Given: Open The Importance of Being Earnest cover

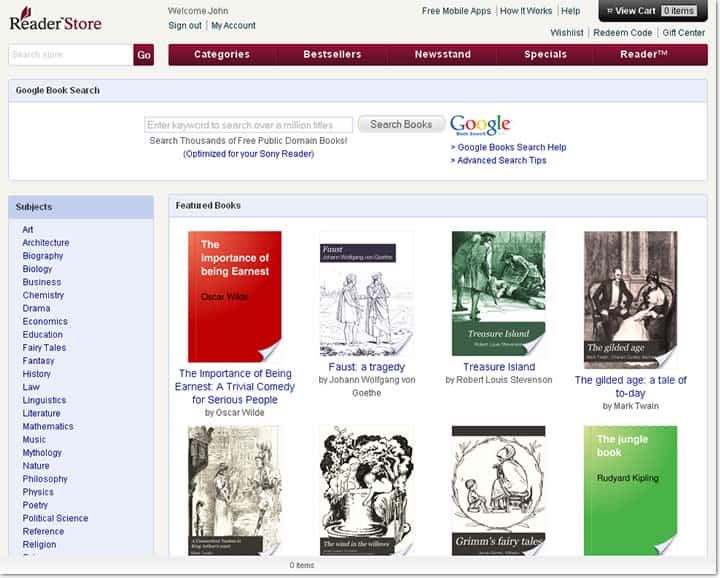Looking at the screenshot, I should [x=235, y=297].
